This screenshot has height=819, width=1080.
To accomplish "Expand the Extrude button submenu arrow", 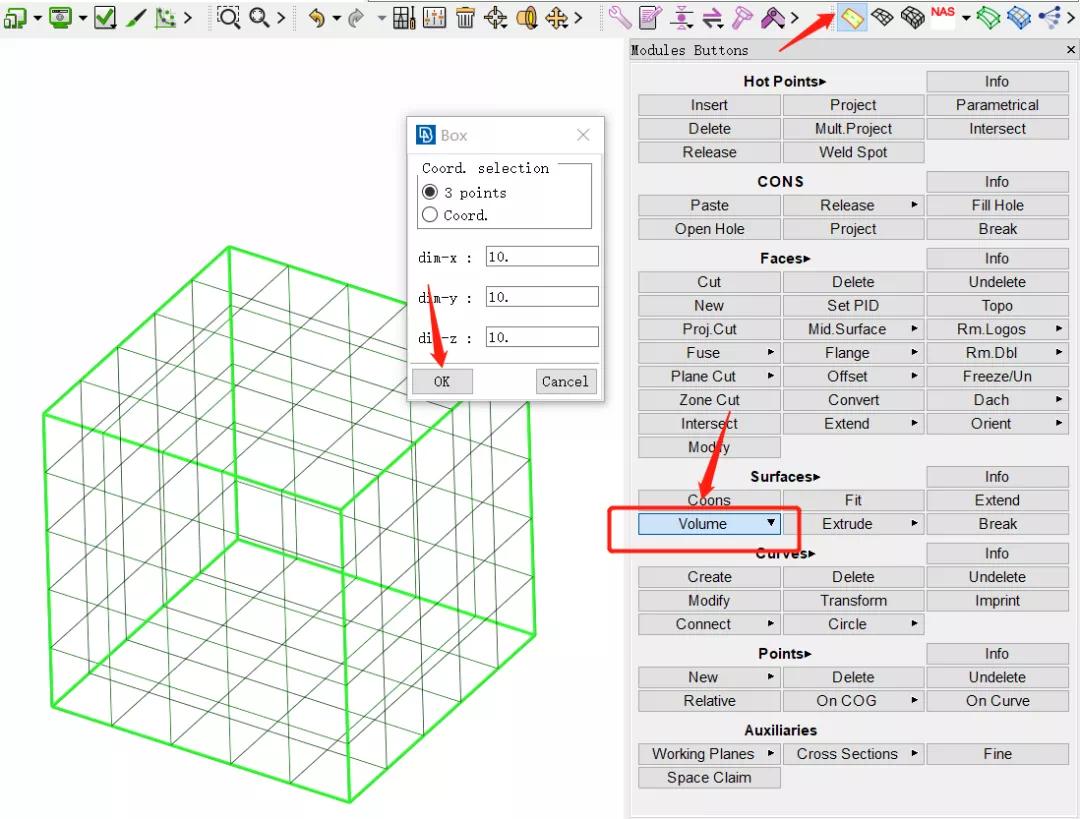I will click(x=914, y=523).
